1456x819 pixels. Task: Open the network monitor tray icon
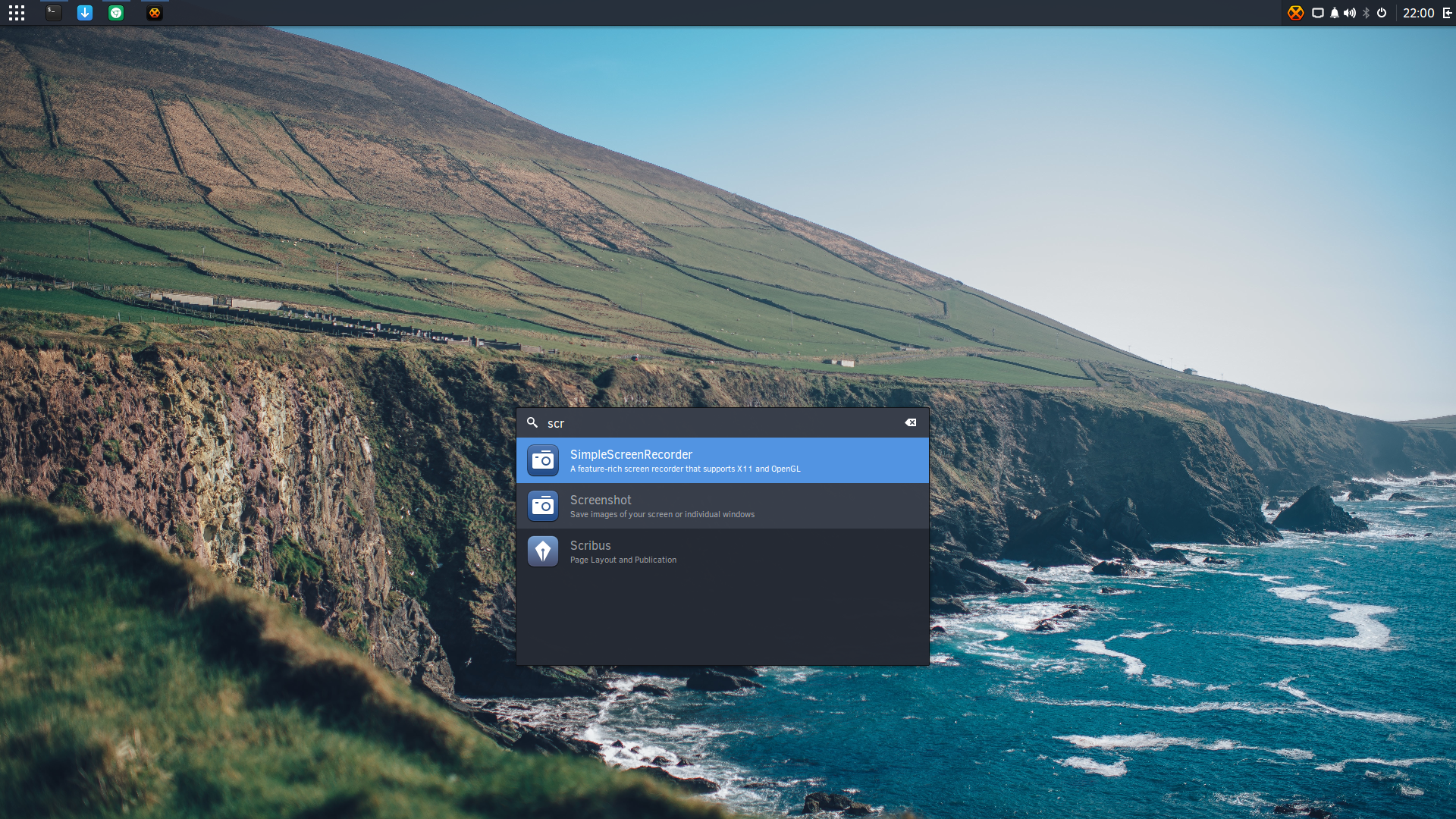(x=1318, y=13)
